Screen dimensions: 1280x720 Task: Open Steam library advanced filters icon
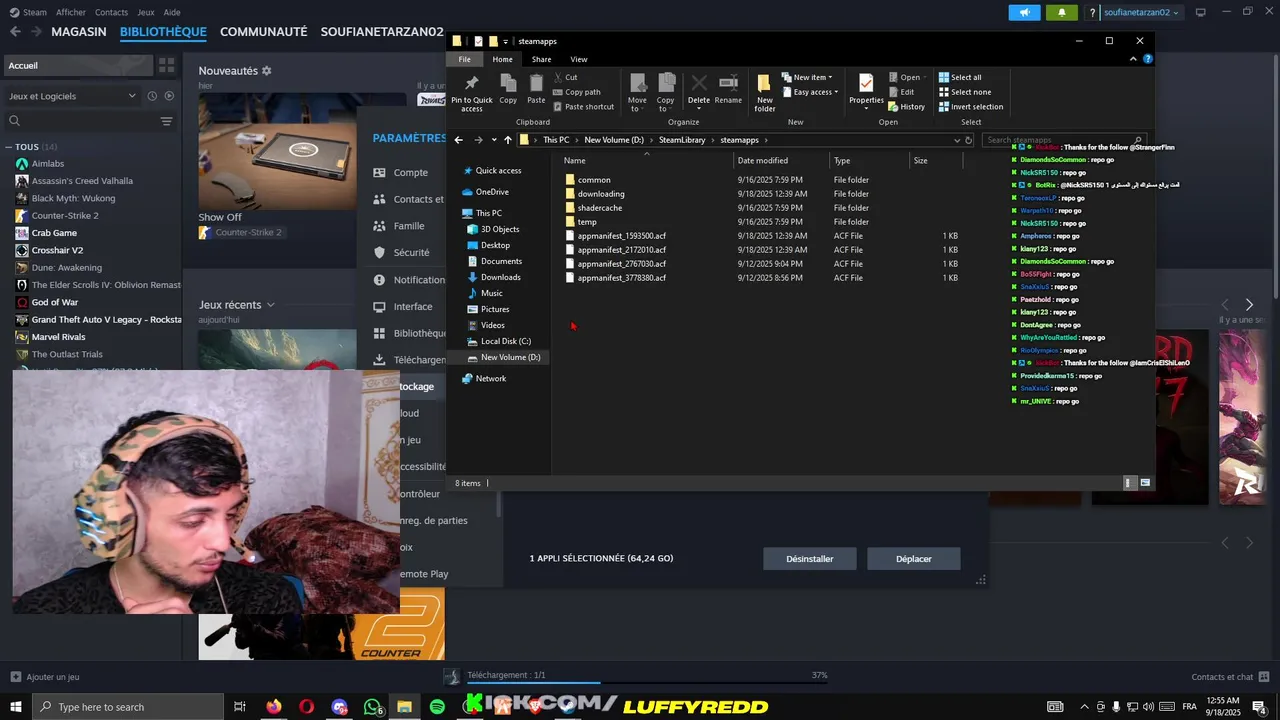pyautogui.click(x=166, y=121)
